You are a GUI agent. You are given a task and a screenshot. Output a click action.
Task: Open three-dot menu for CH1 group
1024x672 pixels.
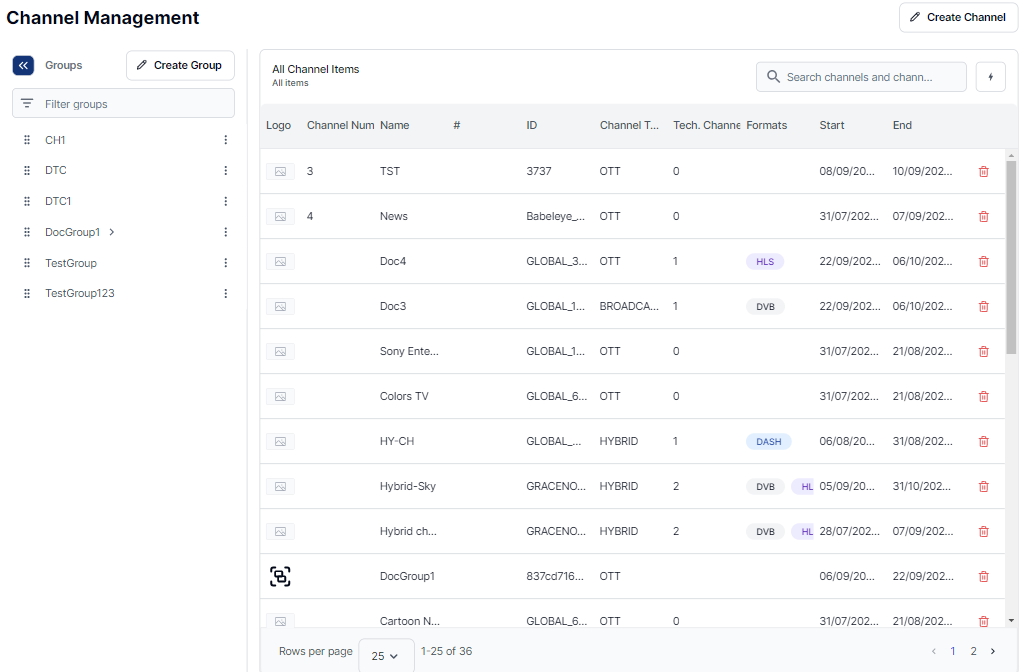pos(225,140)
